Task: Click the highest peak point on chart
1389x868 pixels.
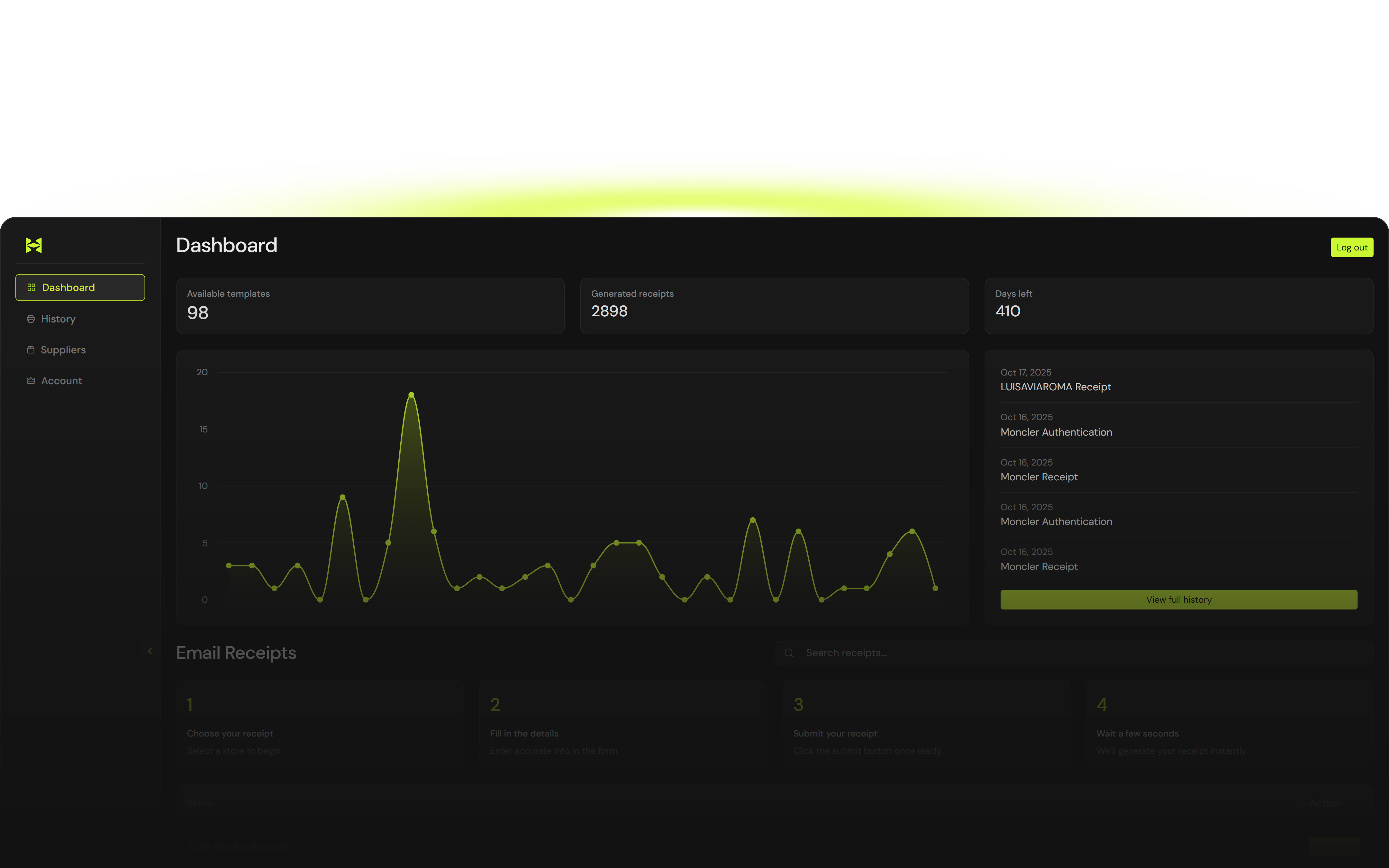Action: pos(411,395)
